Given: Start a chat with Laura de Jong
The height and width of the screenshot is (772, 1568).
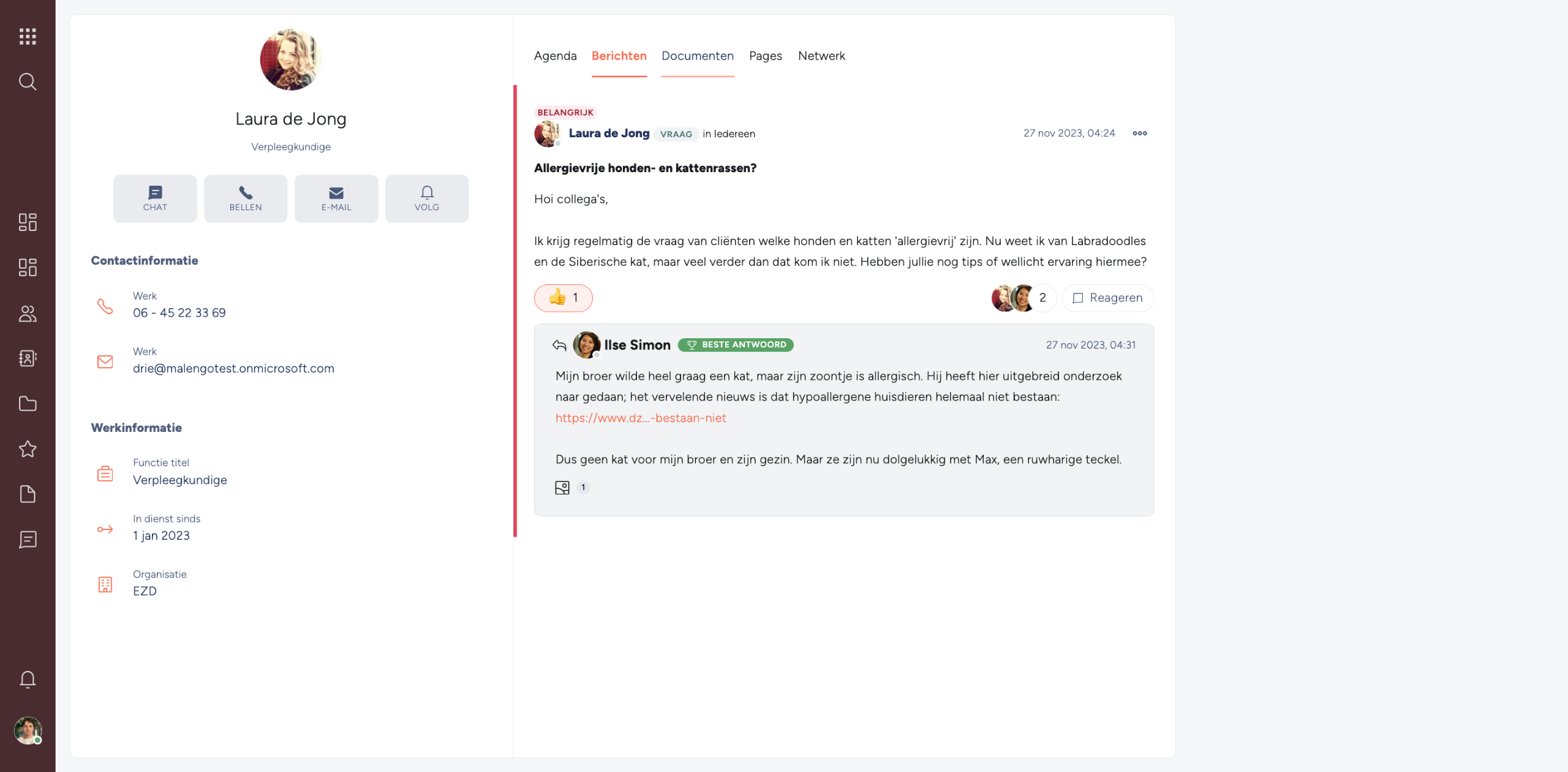Looking at the screenshot, I should click(155, 199).
